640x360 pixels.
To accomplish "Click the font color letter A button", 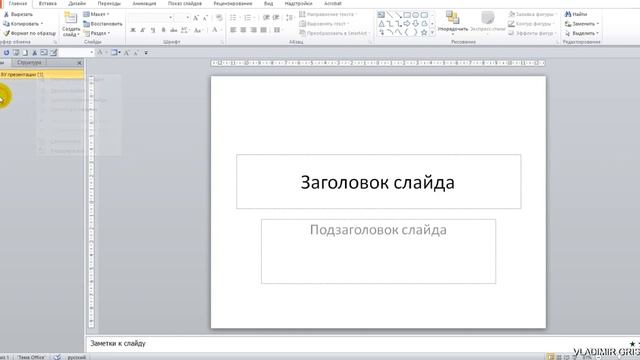I will coord(215,30).
